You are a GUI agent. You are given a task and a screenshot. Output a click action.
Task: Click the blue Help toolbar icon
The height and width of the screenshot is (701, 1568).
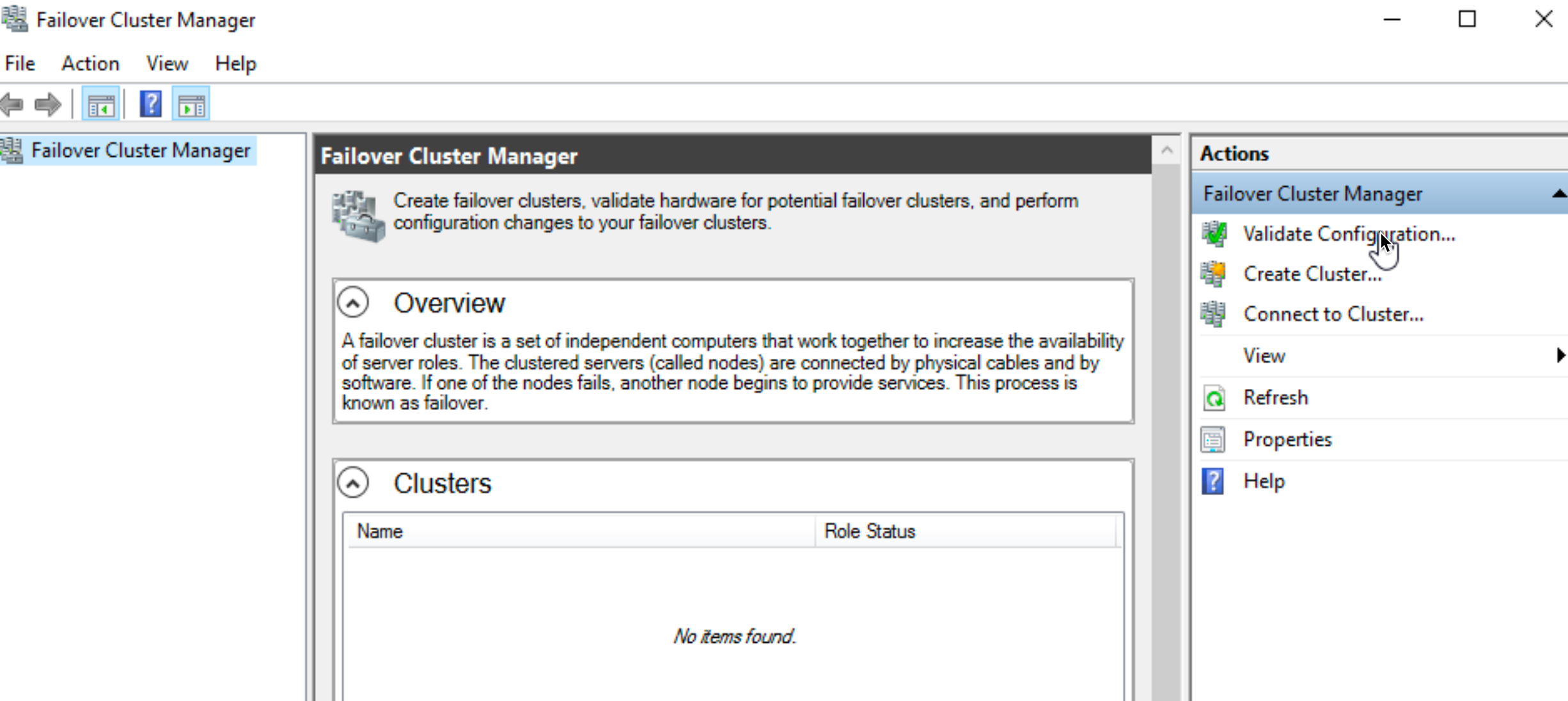point(151,104)
